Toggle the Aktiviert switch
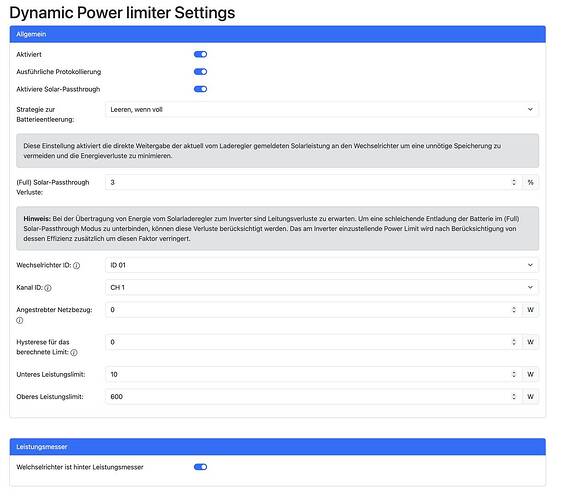This screenshot has width=561, height=500. click(200, 54)
